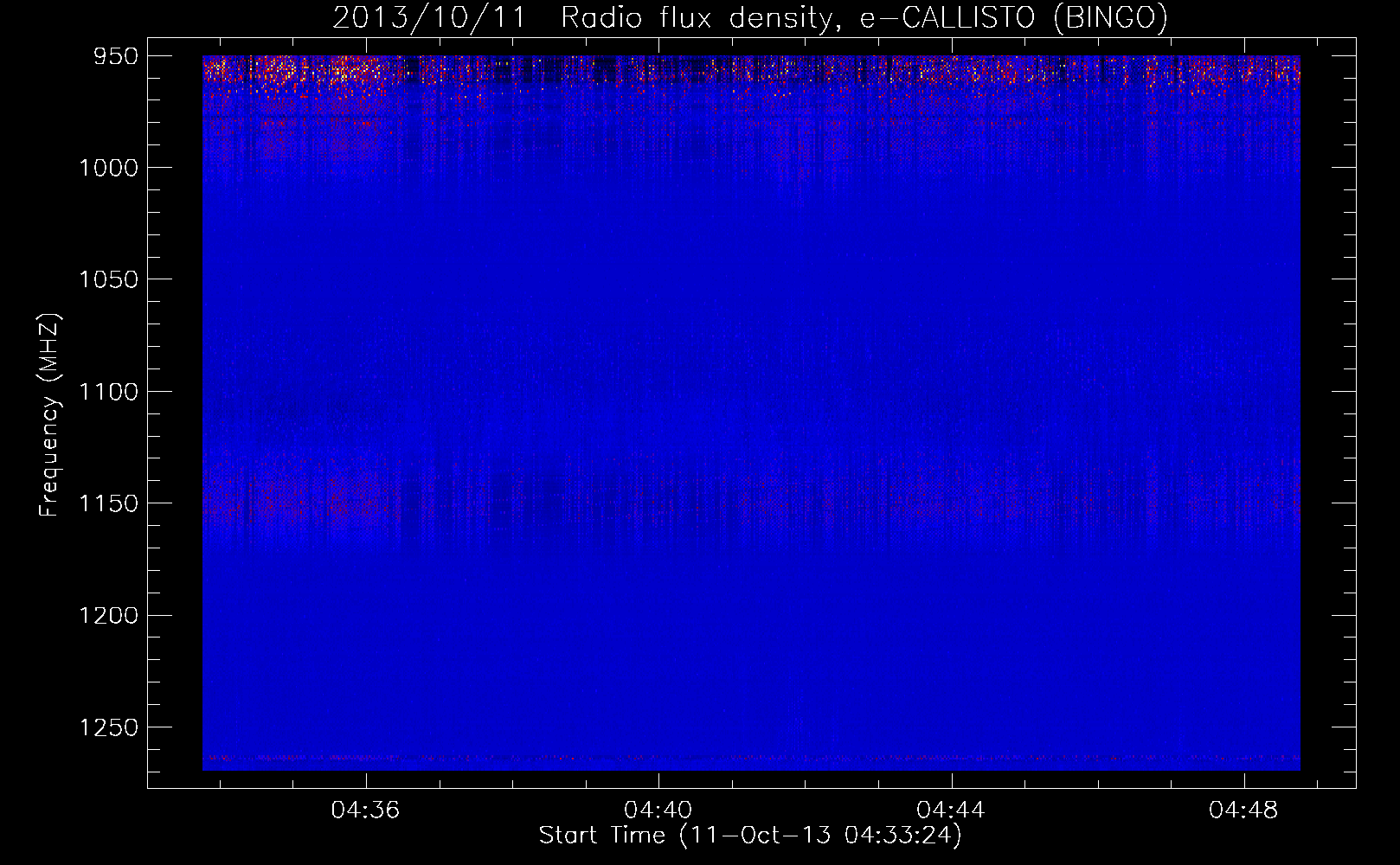The height and width of the screenshot is (865, 1400).
Task: Click the 'Frequency (MHZ)' axis label
Action: (50, 415)
